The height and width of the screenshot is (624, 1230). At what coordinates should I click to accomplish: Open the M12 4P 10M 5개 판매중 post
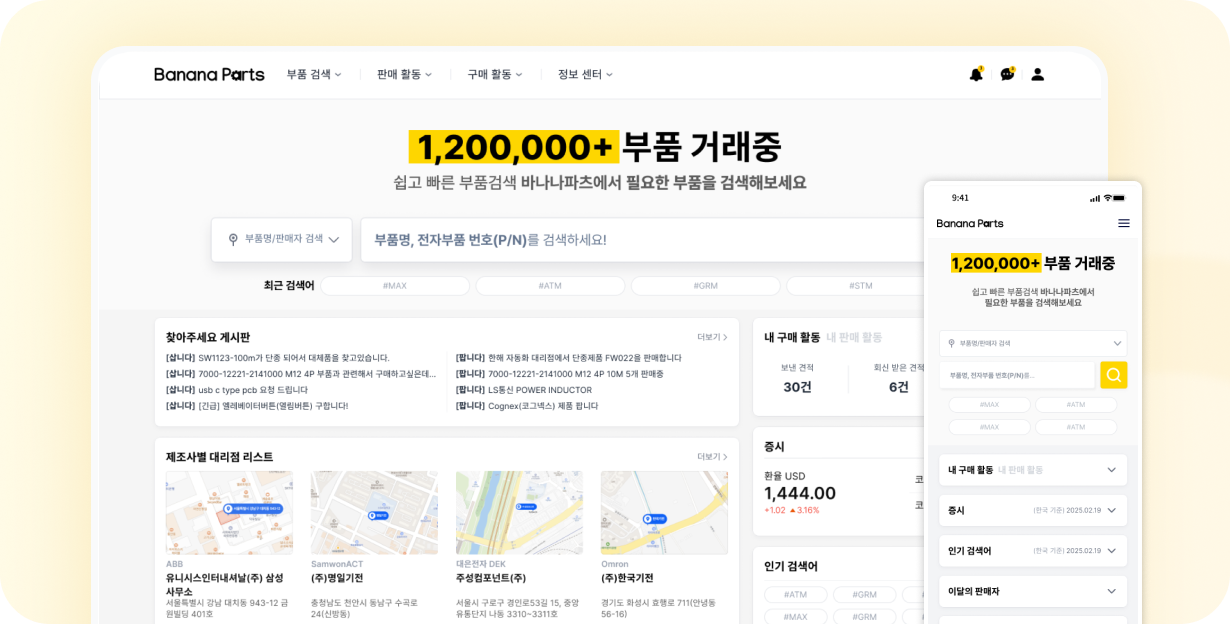pos(560,374)
